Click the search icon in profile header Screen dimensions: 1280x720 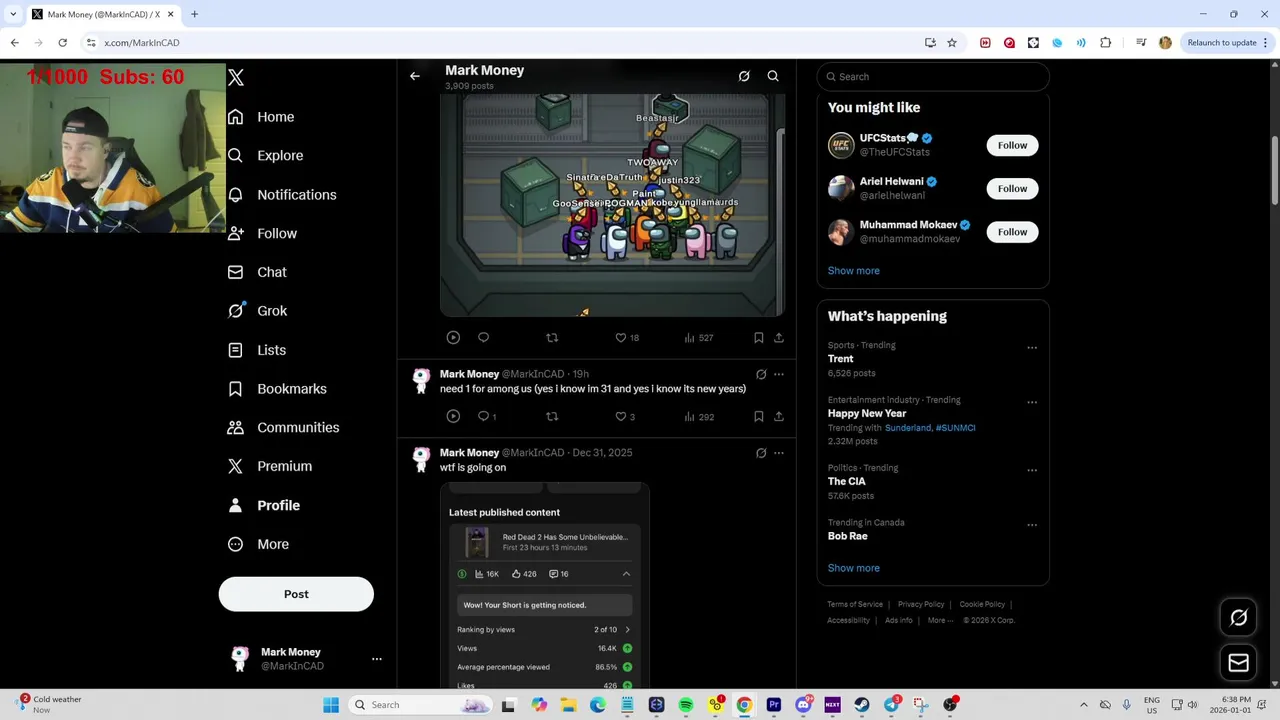pyautogui.click(x=773, y=76)
